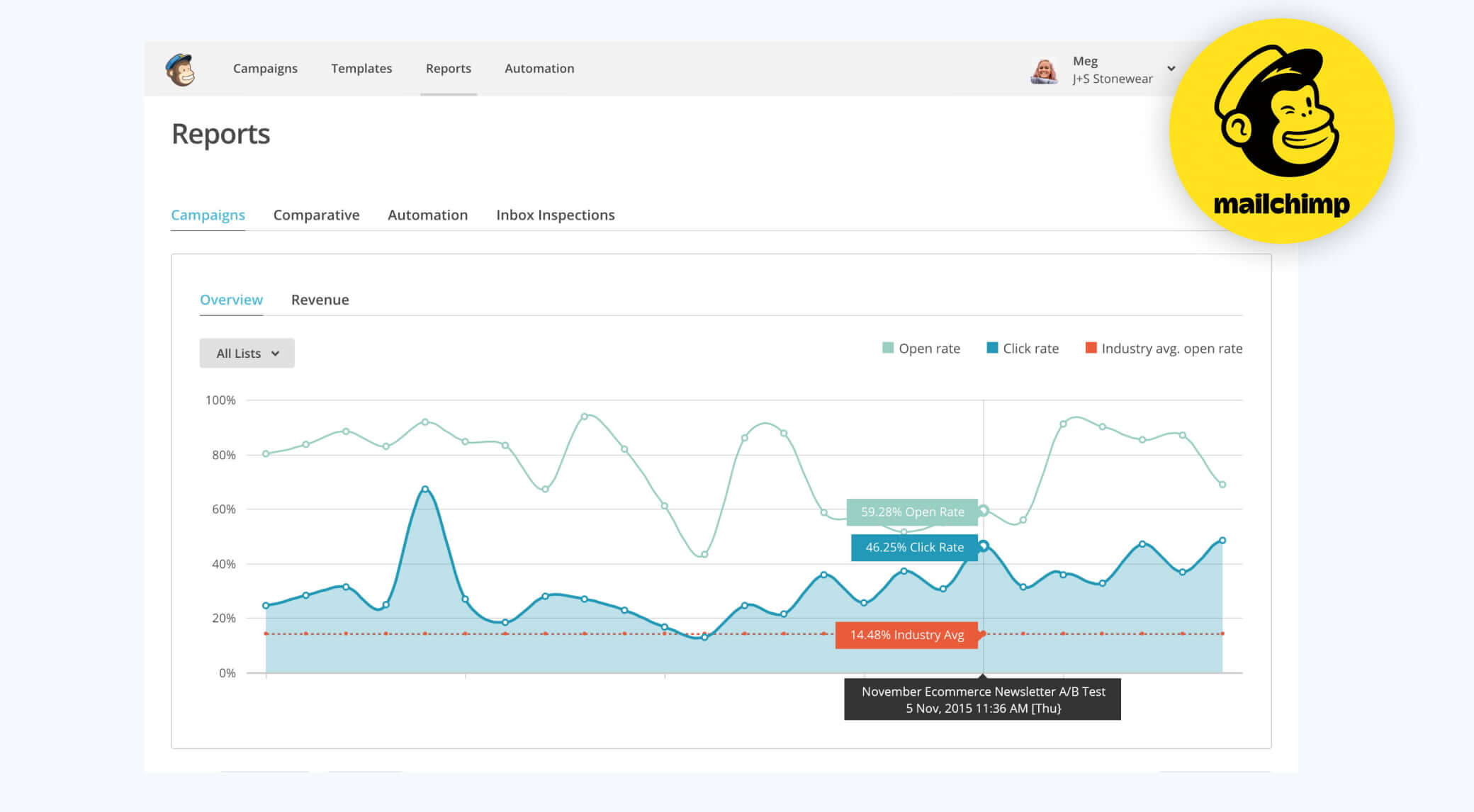Image resolution: width=1474 pixels, height=812 pixels.
Task: Expand the account menu next to J+S Stonewear
Action: pos(1171,69)
